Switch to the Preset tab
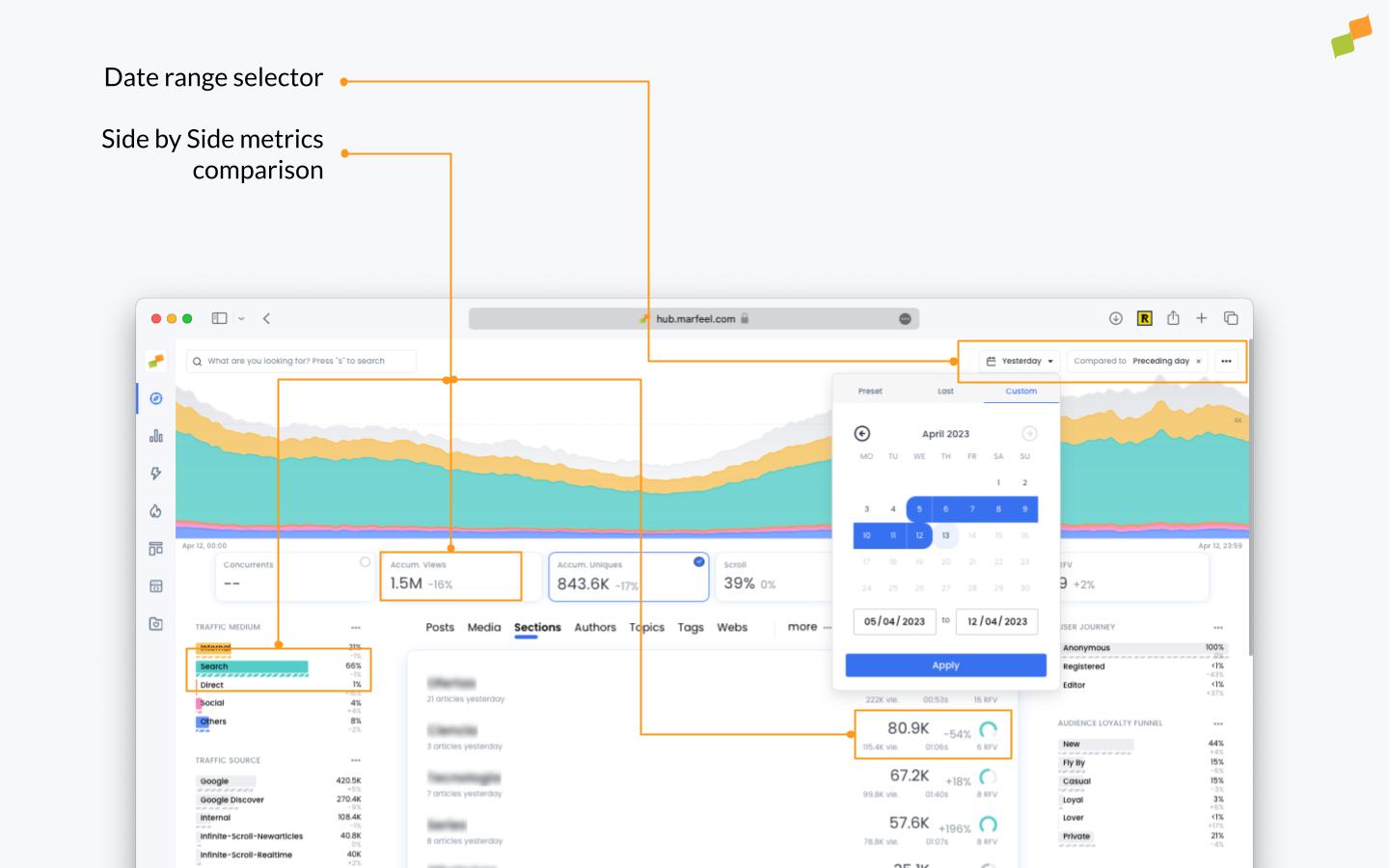The width and height of the screenshot is (1389, 868). 870,392
